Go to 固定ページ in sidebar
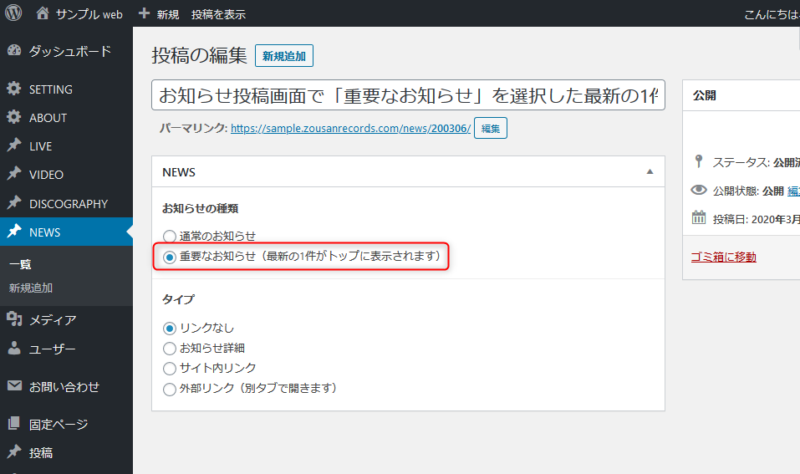800x474 pixels. [58, 424]
